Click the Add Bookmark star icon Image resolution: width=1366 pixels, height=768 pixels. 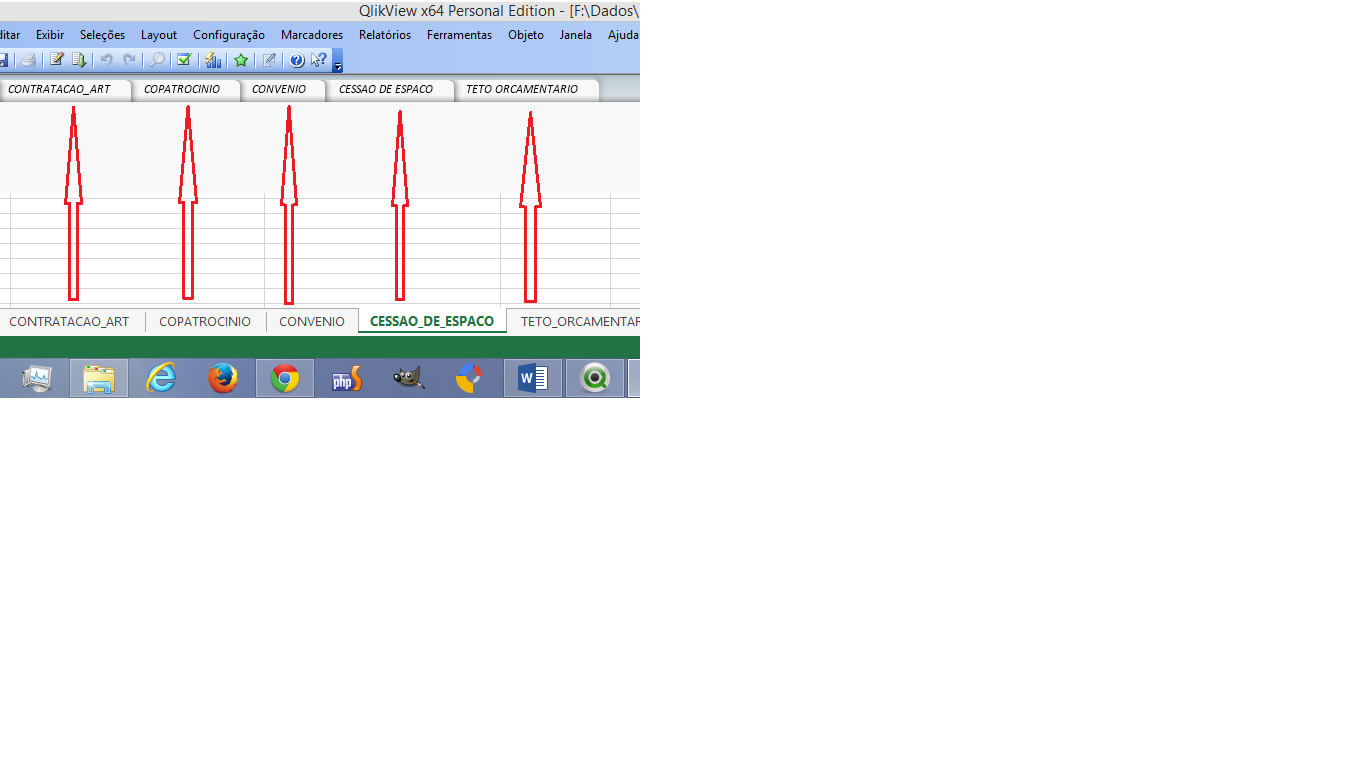(241, 60)
